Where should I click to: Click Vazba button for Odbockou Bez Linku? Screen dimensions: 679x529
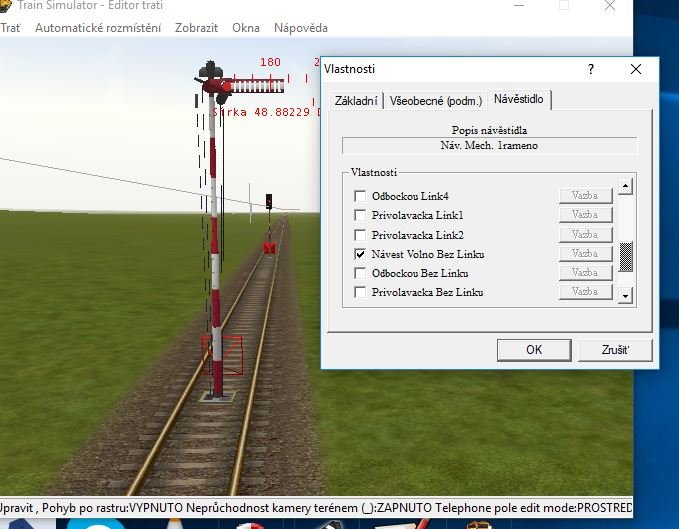coord(585,273)
